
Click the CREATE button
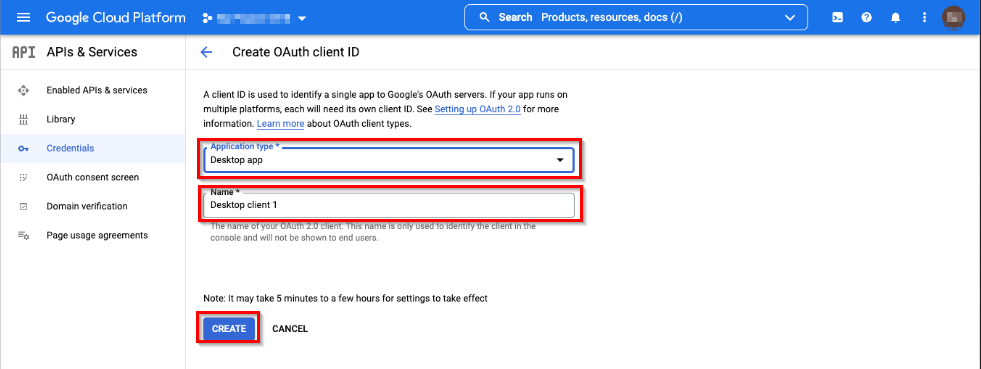pyautogui.click(x=229, y=328)
